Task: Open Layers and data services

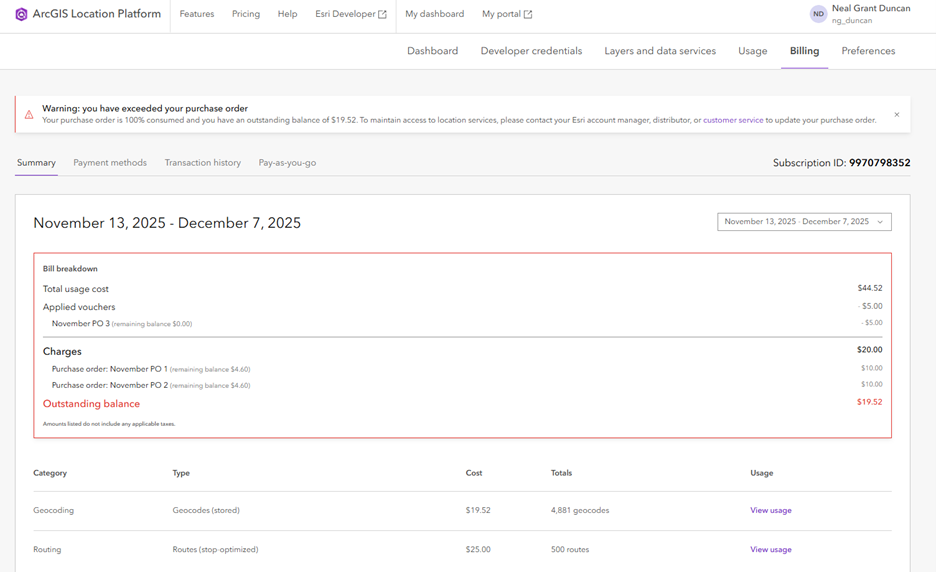Action: click(x=660, y=51)
